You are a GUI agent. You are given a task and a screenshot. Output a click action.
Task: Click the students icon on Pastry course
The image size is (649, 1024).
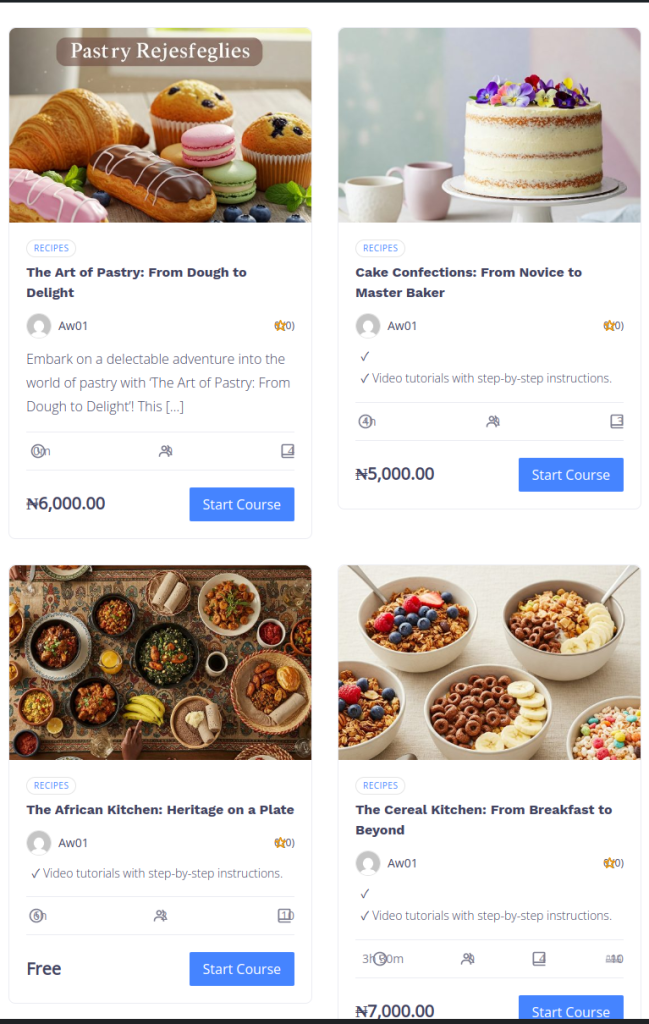point(165,451)
